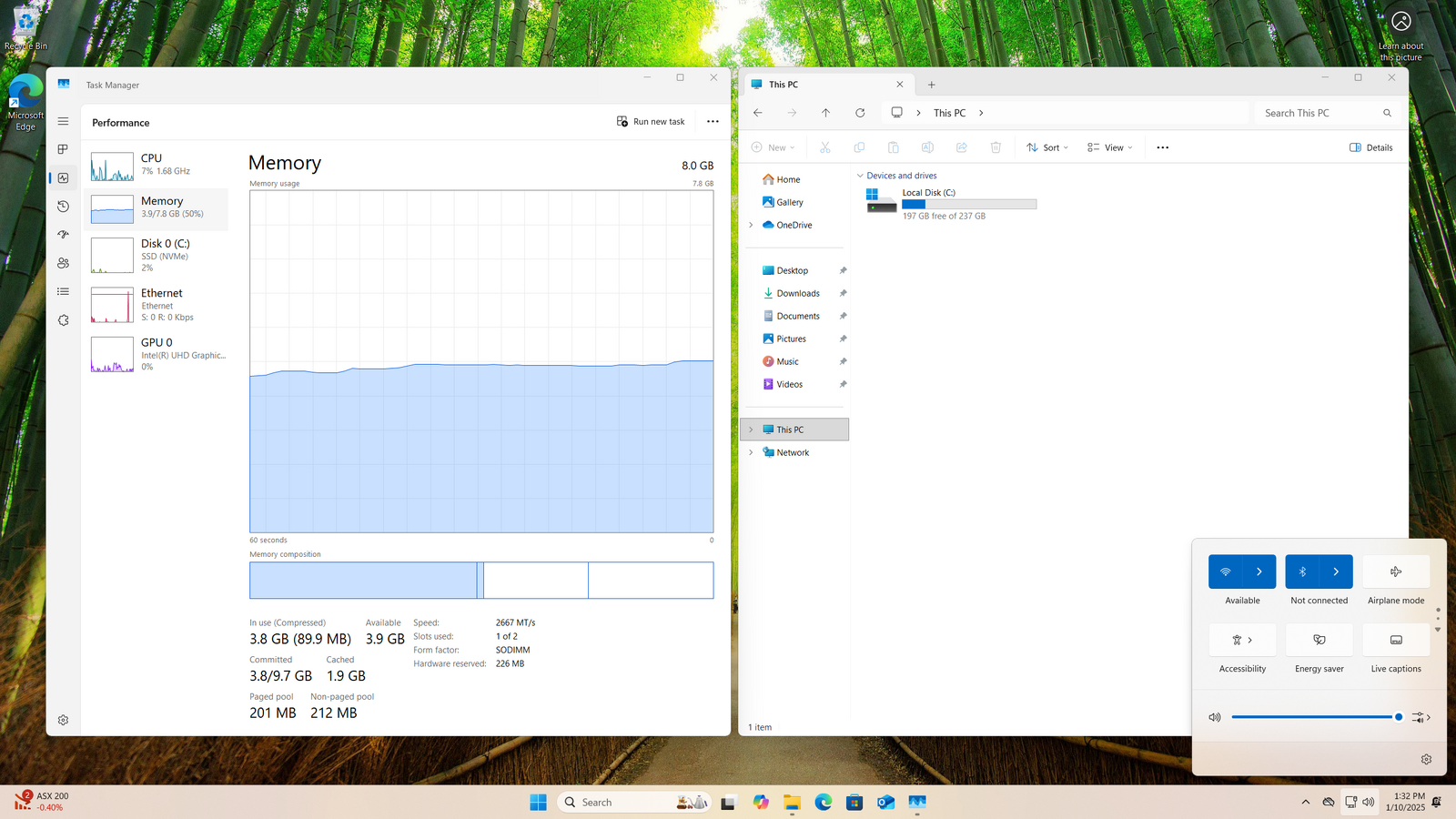This screenshot has width=1456, height=819.
Task: Click Run new task button
Action: [x=651, y=122]
